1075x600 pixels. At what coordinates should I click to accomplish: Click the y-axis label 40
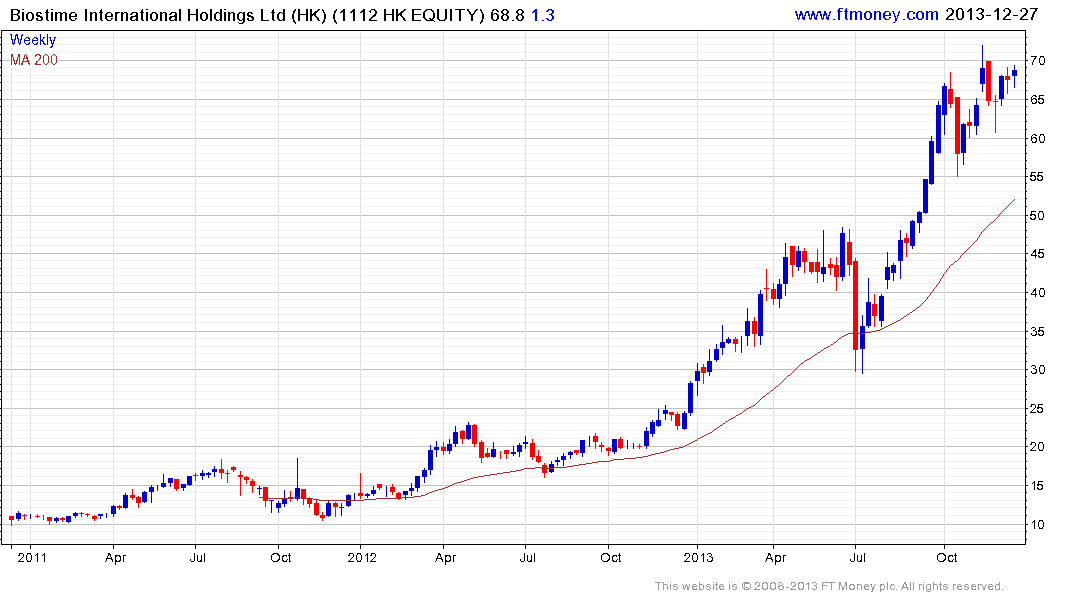1037,293
